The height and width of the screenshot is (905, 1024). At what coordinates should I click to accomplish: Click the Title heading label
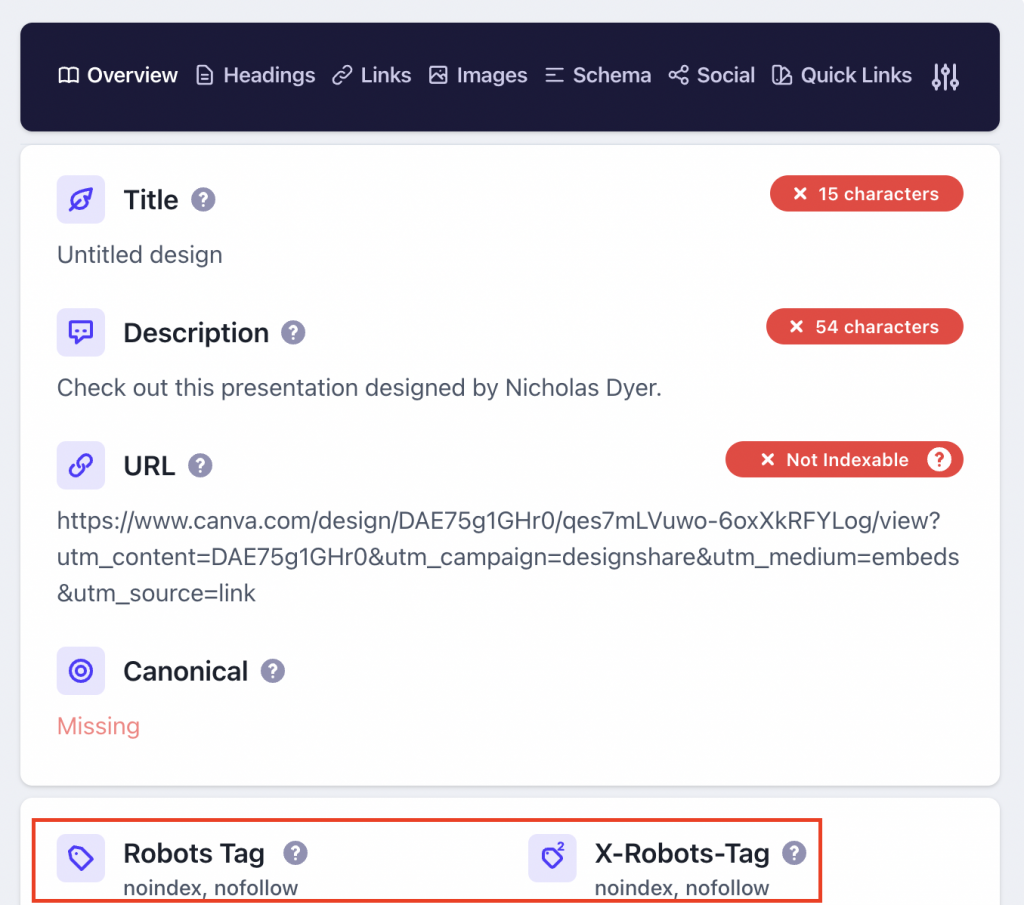(x=151, y=200)
